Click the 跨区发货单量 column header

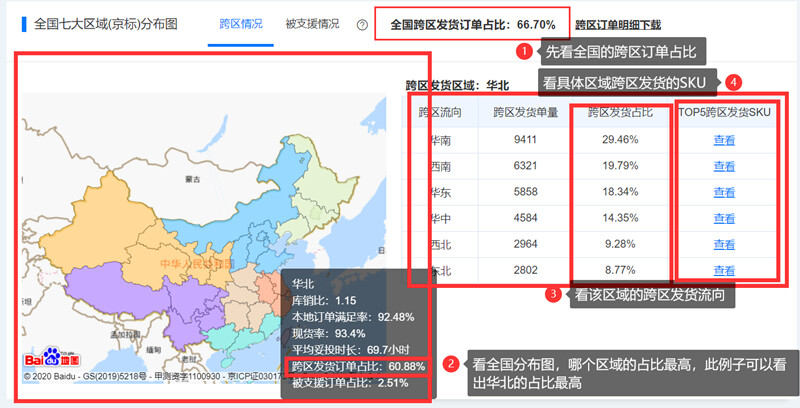[x=525, y=113]
